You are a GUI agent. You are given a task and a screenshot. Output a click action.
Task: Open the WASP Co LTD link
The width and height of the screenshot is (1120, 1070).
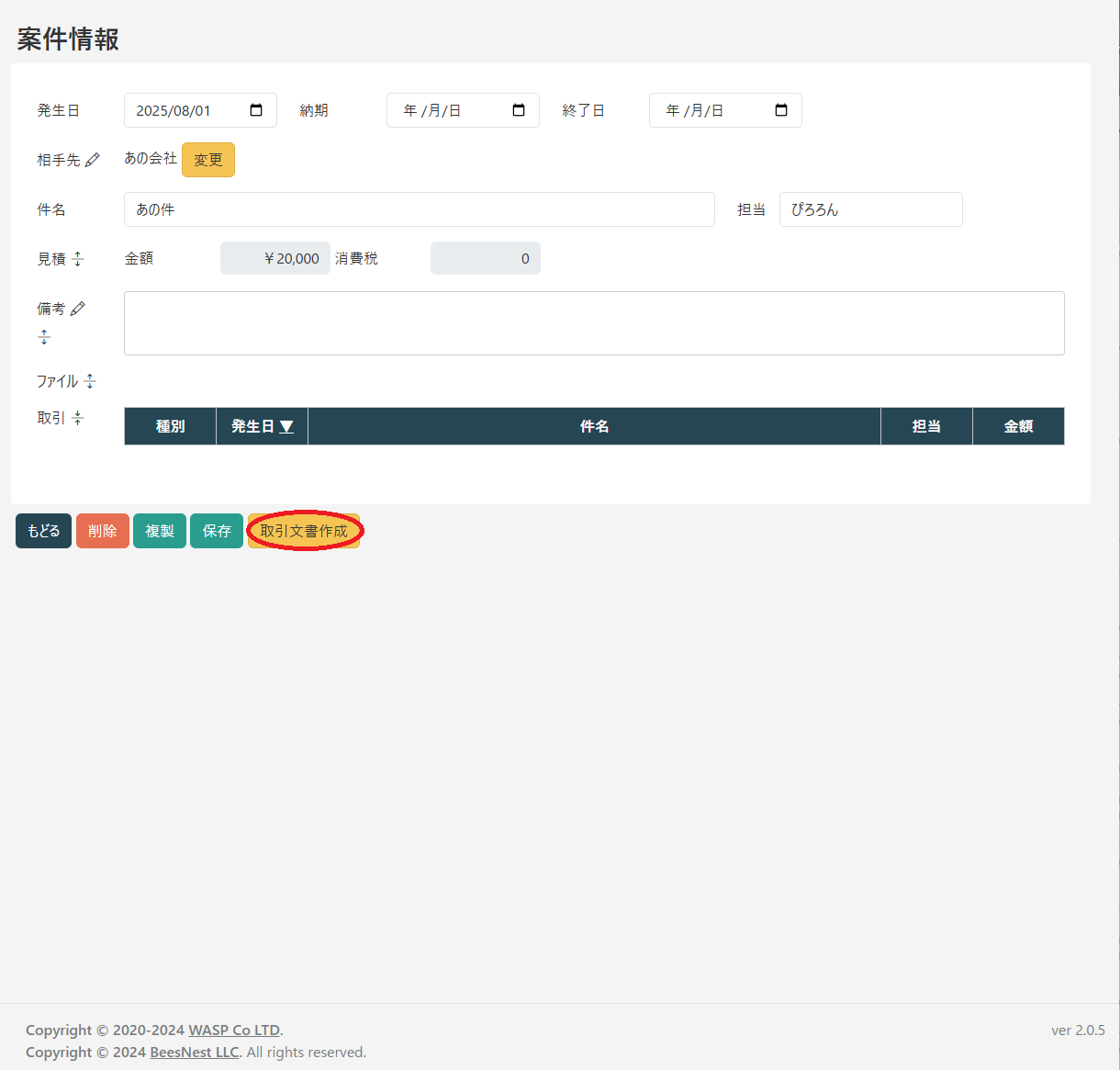234,1030
